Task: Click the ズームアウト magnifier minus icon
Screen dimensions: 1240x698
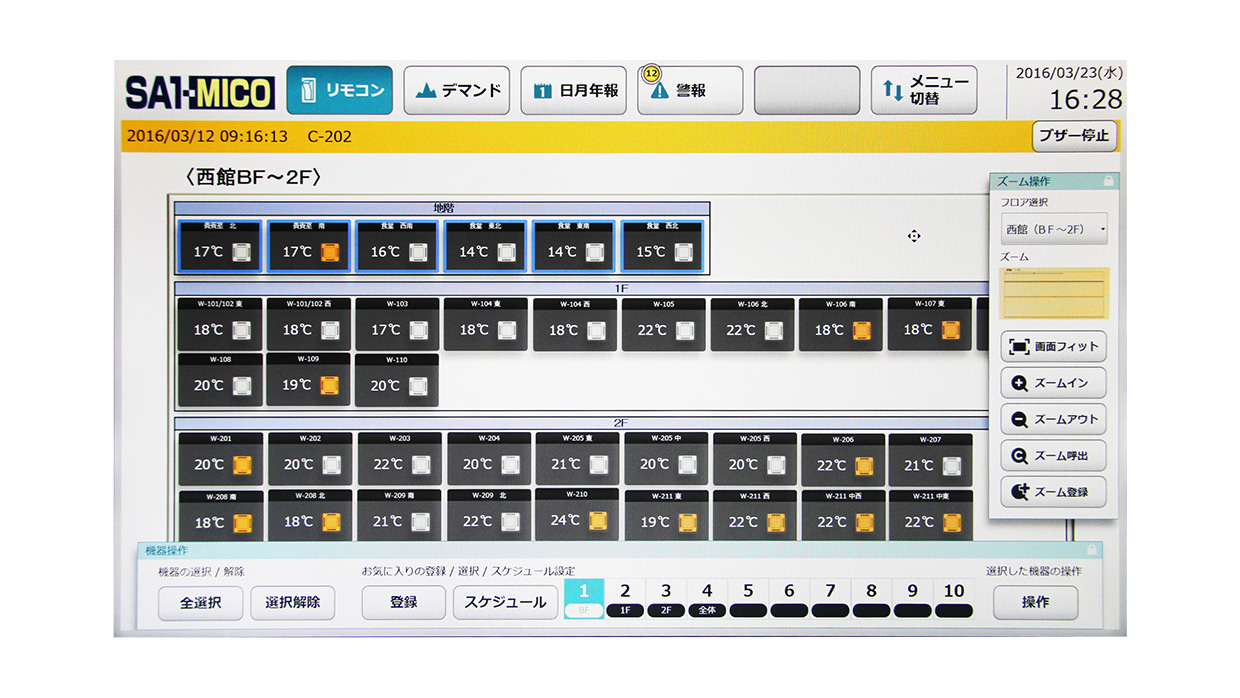Action: point(1019,420)
